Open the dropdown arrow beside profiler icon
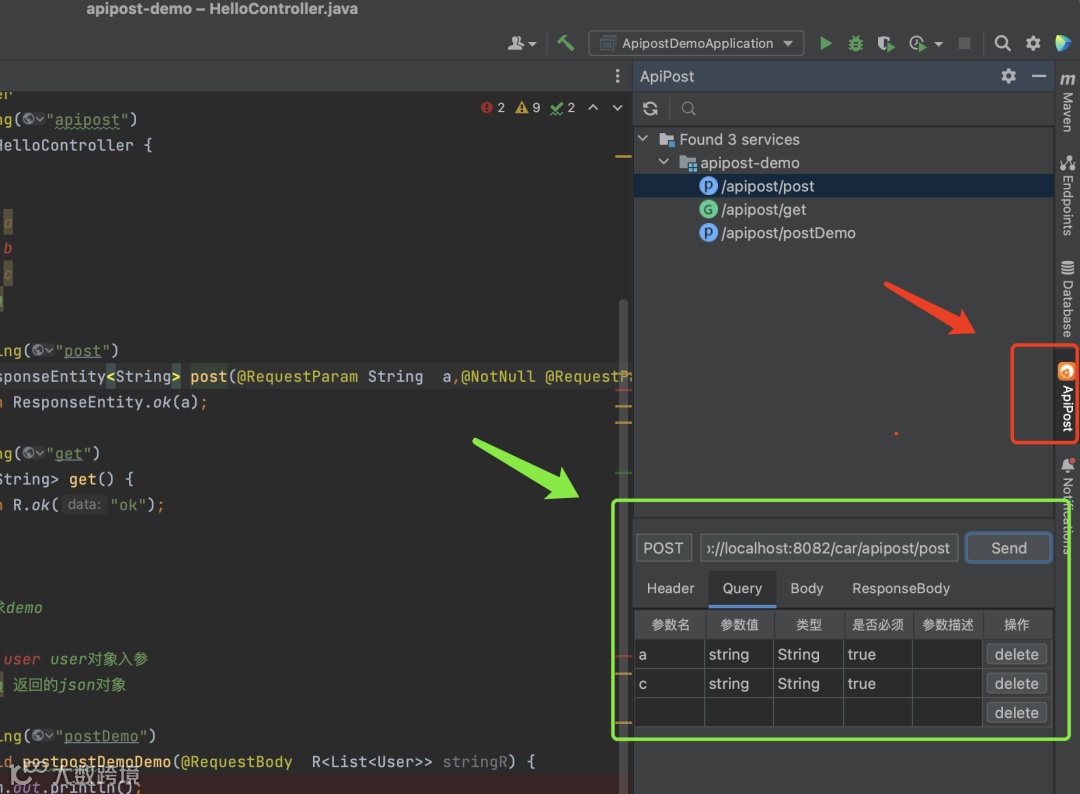Screen dimensions: 1080x794 tap(938, 44)
